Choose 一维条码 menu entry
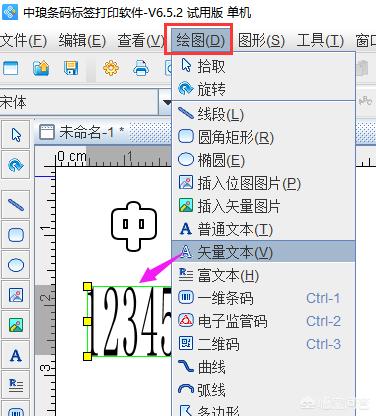This screenshot has width=376, height=416. coord(263,298)
